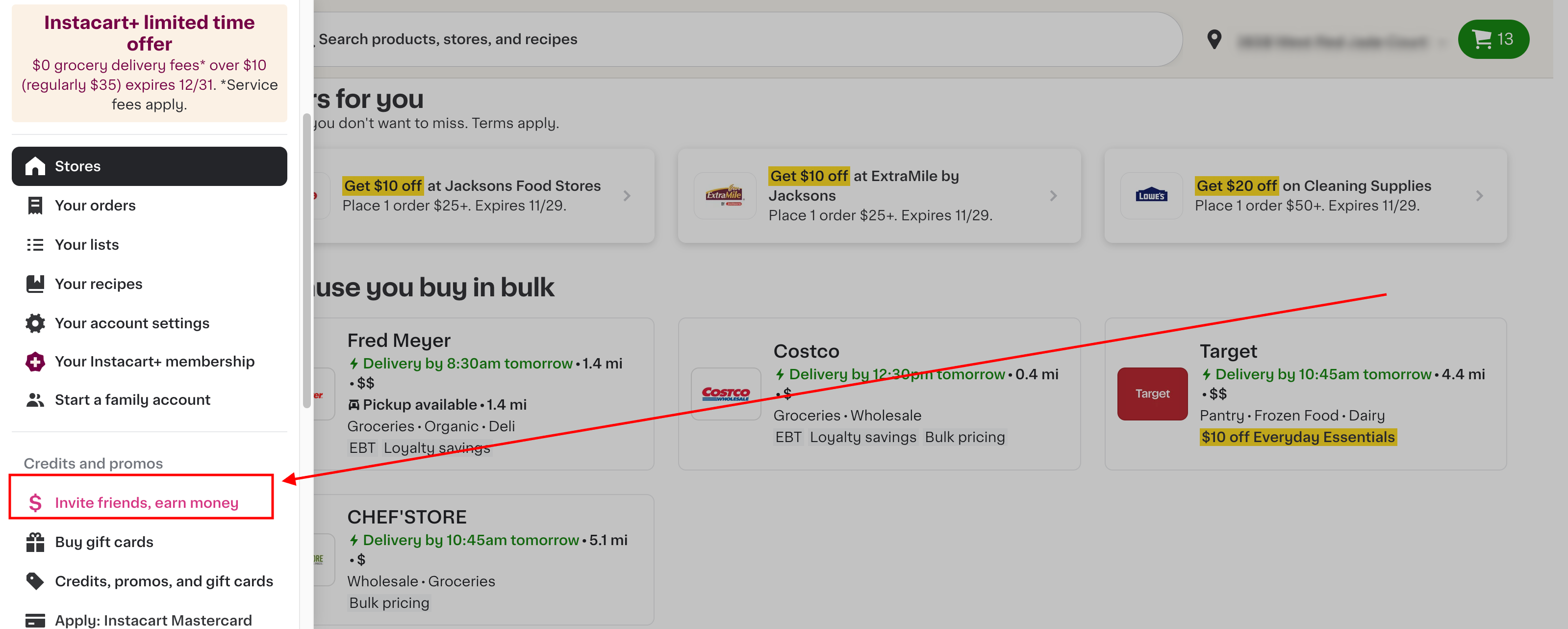Click the Costco logo thumbnail

click(726, 394)
